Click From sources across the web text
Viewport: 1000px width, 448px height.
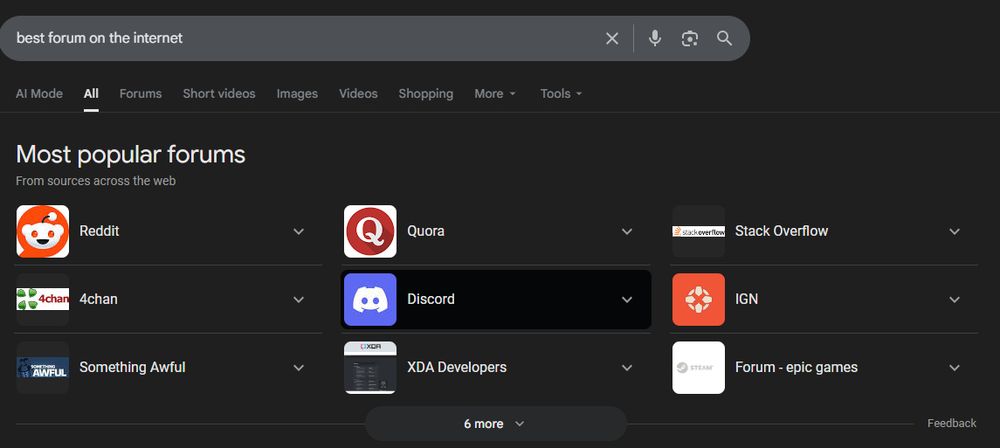click(x=96, y=181)
